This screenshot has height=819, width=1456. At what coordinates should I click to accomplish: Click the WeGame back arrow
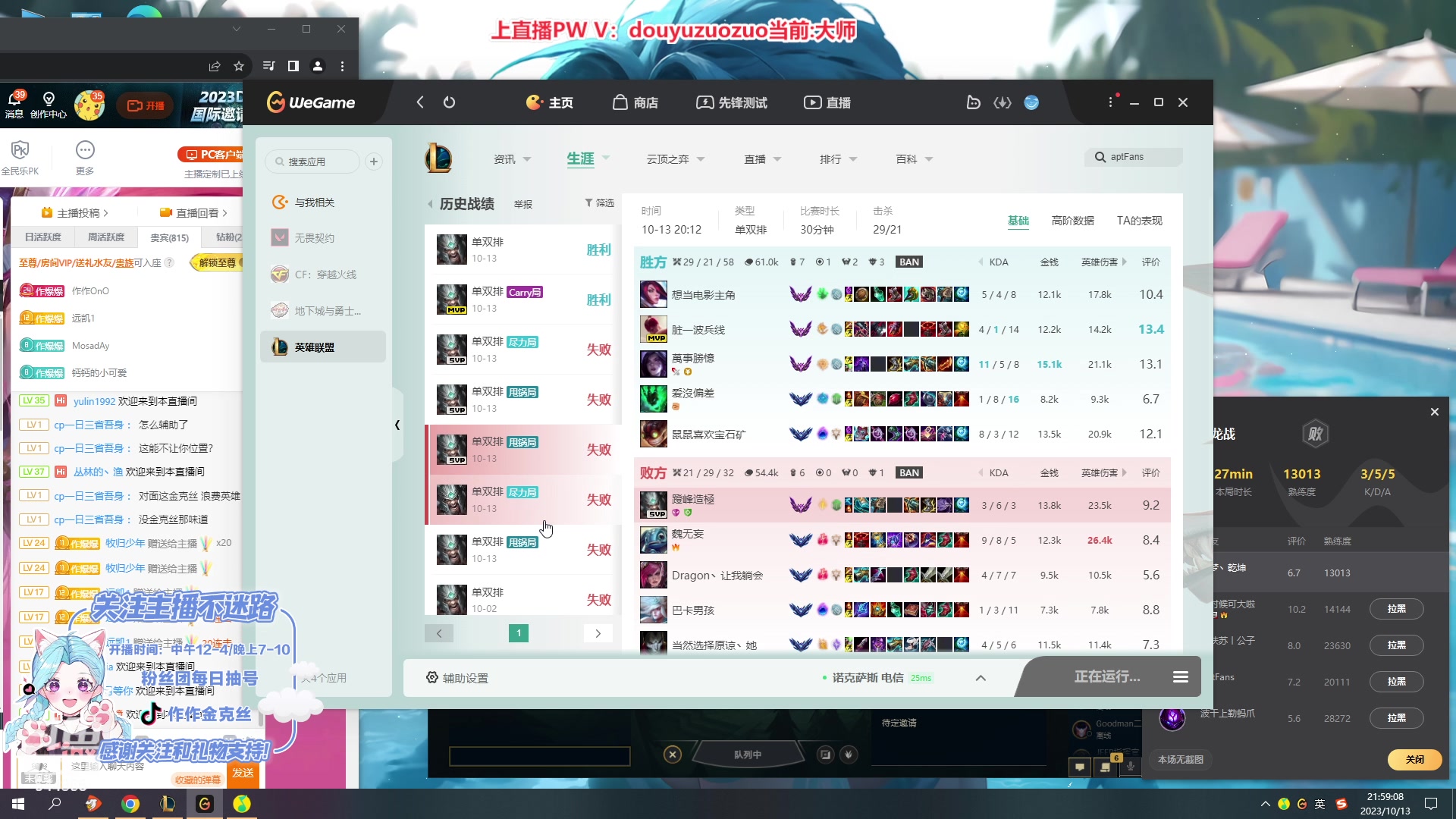point(420,102)
